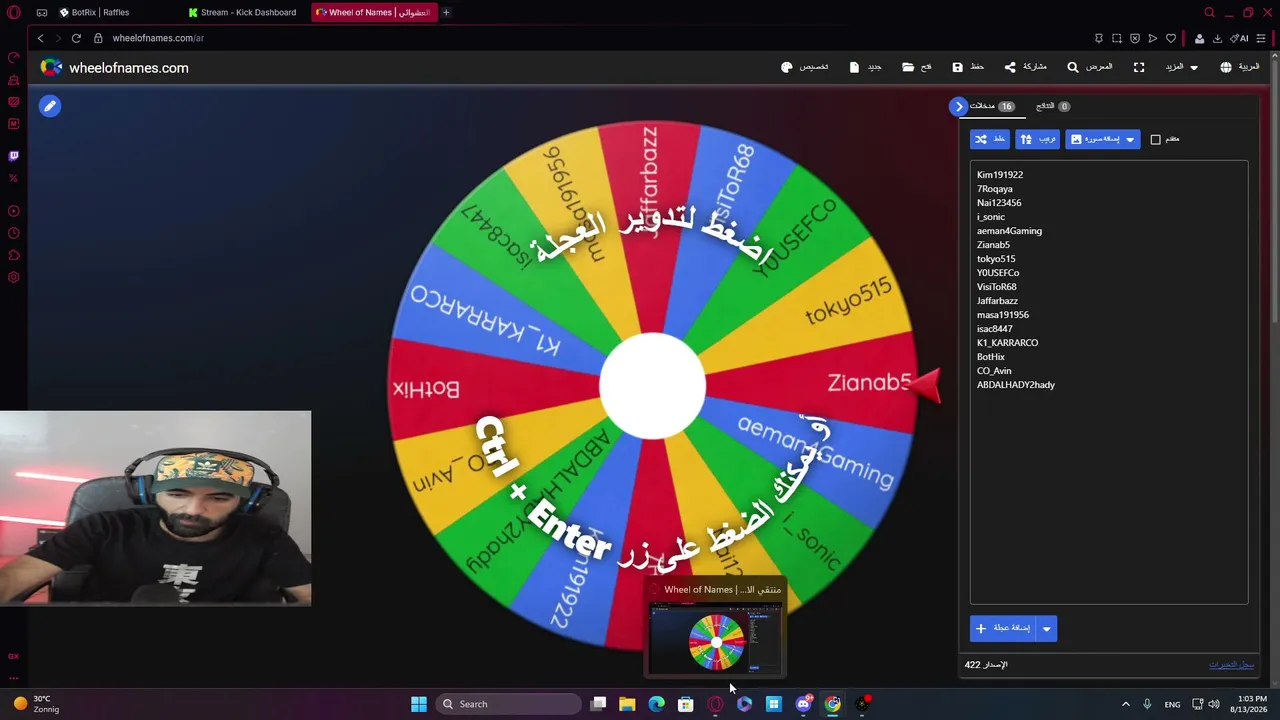Image resolution: width=1280 pixels, height=720 pixels.
Task: Open a new browser tab with plus
Action: tap(446, 12)
